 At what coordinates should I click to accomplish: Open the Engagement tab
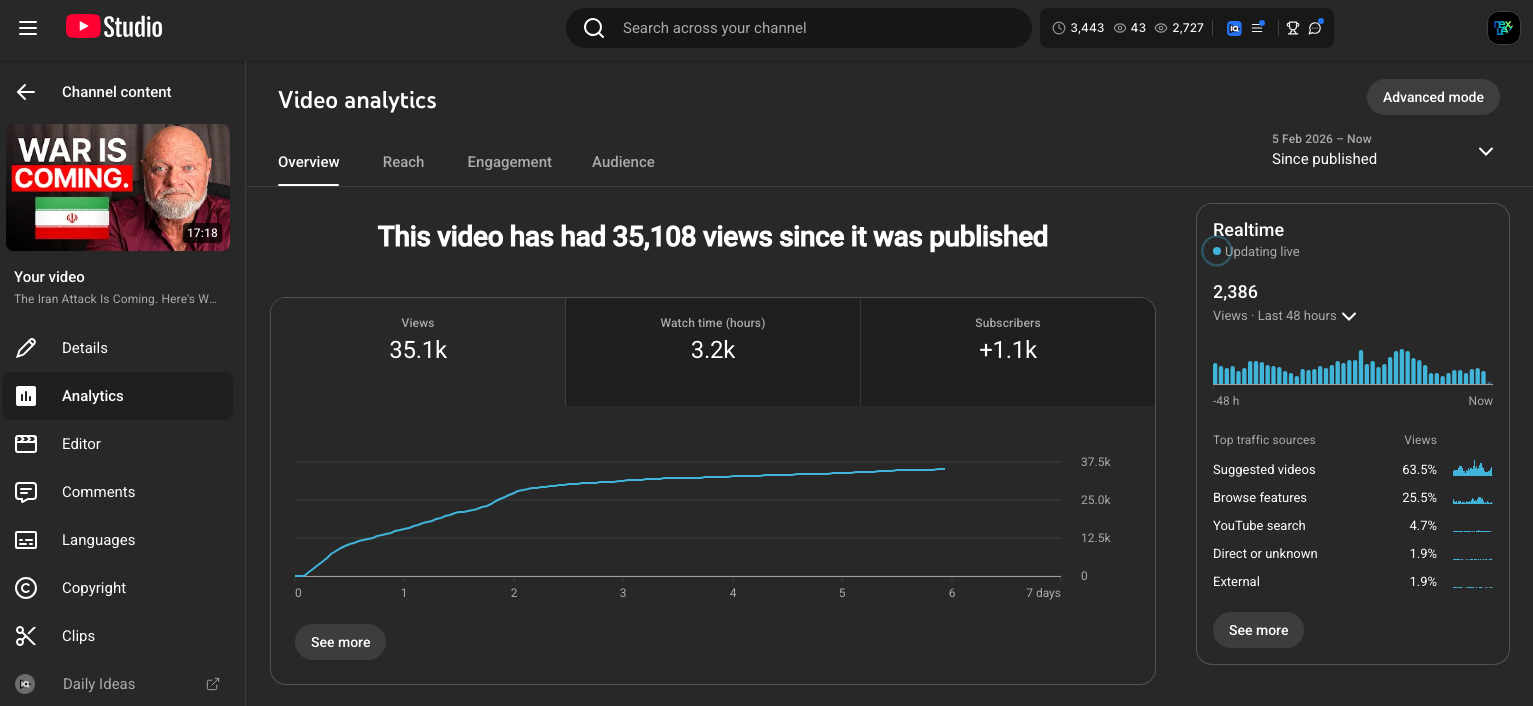point(509,161)
